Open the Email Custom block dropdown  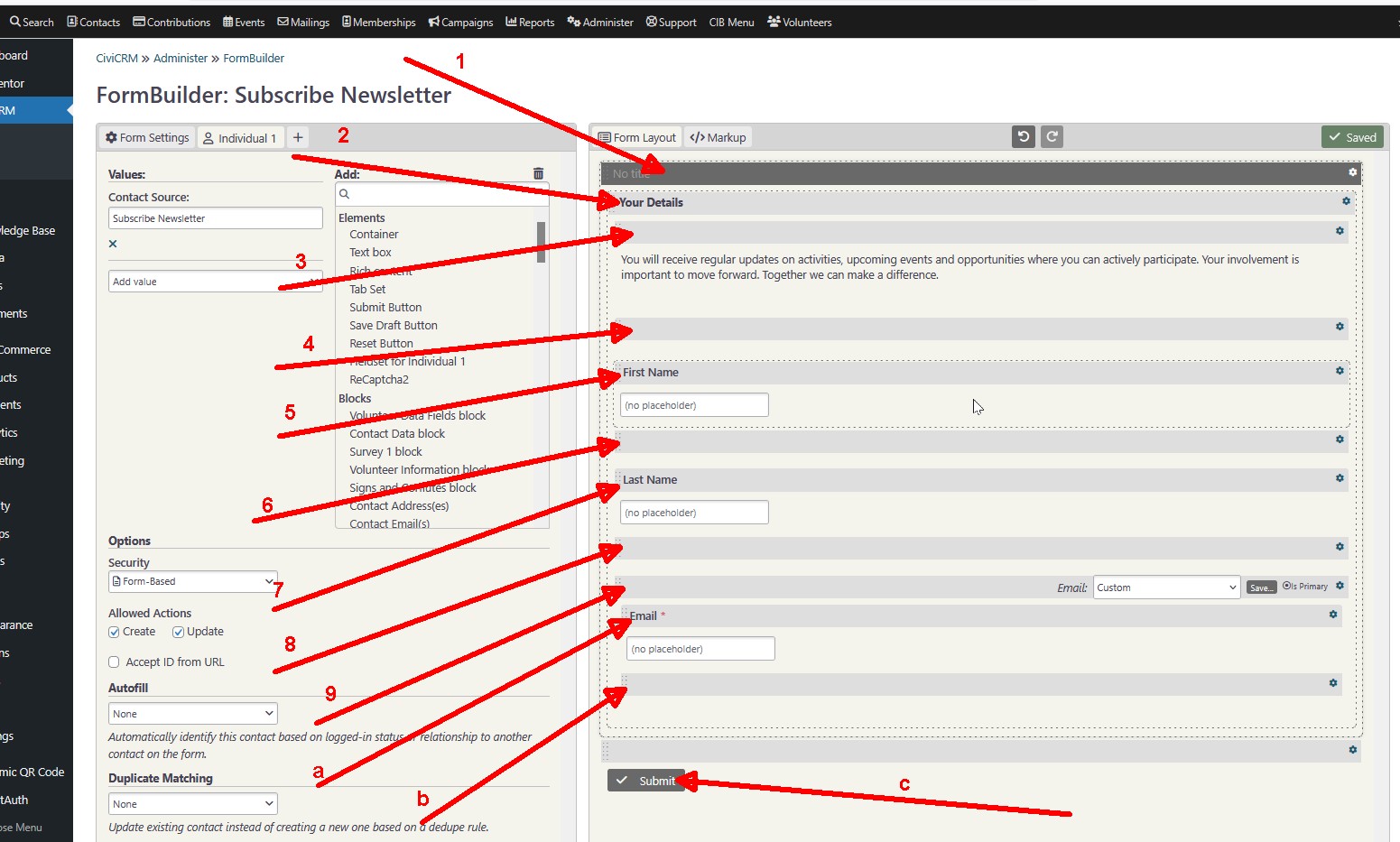click(1166, 588)
